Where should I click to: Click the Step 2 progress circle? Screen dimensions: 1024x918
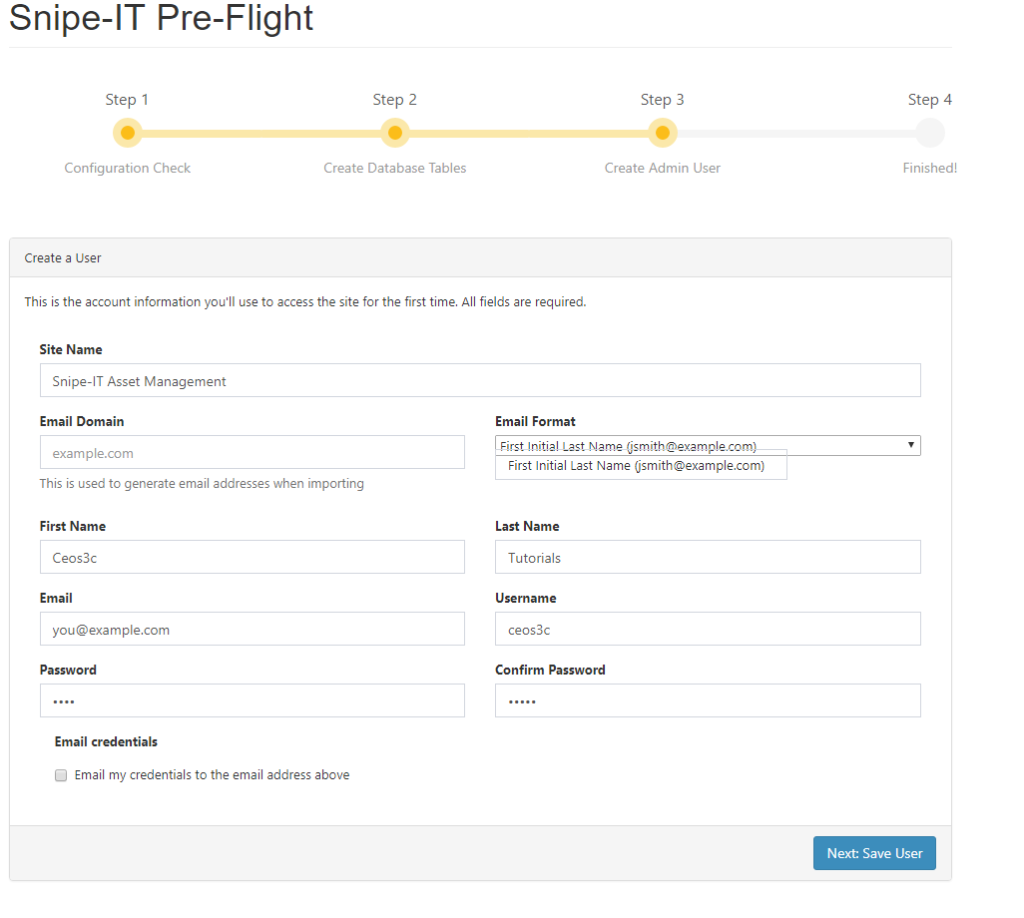394,132
